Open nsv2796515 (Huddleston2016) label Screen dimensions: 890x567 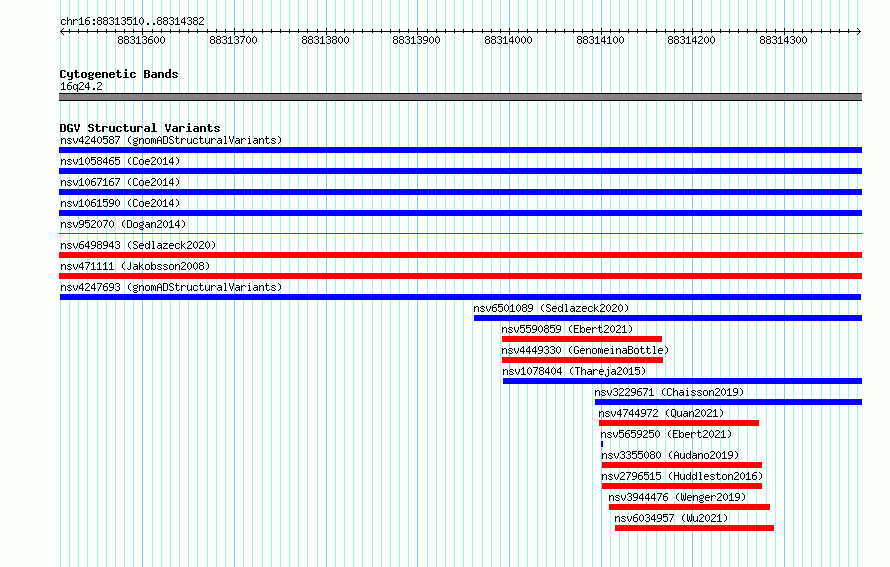coord(682,476)
